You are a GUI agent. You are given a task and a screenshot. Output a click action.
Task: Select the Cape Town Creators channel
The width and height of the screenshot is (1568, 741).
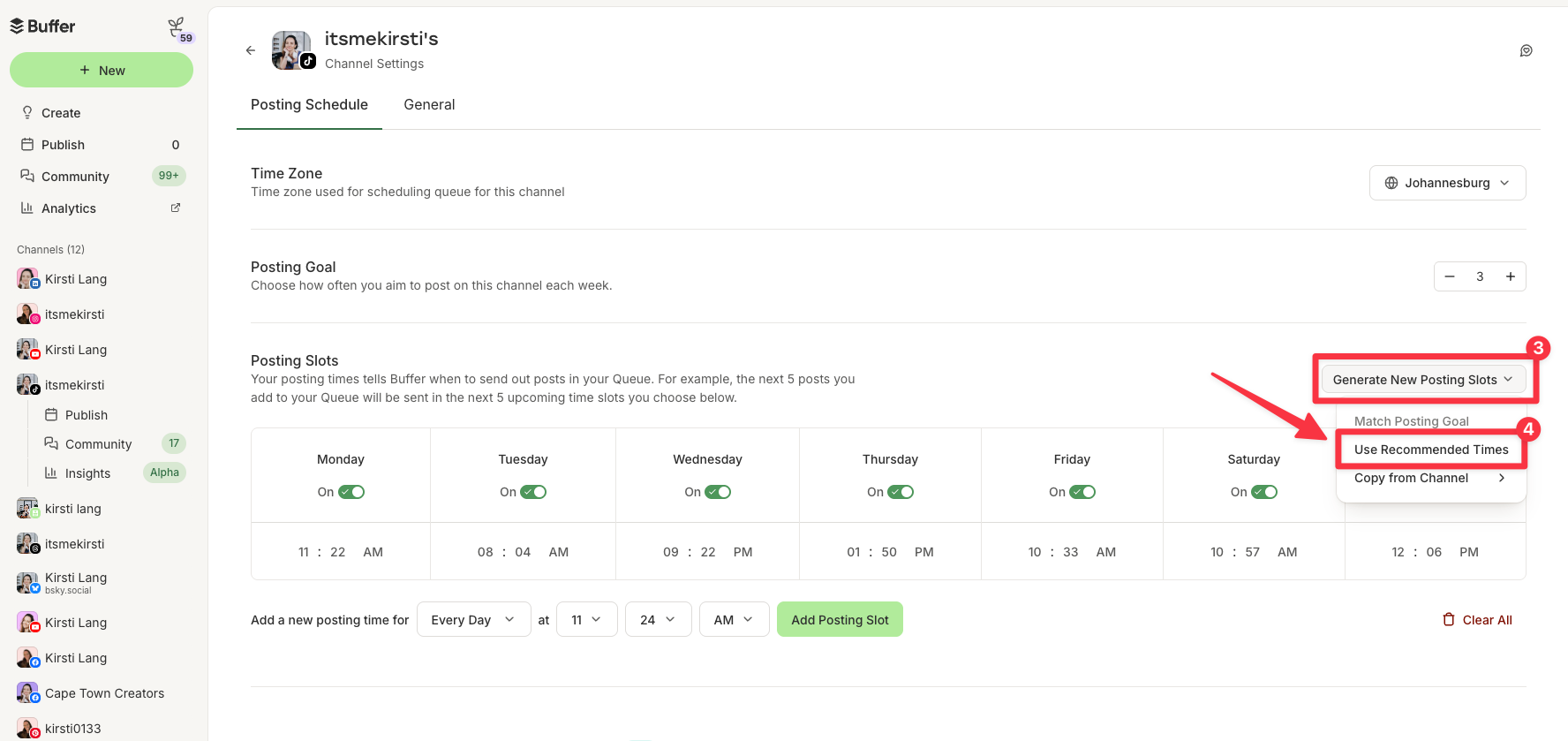[x=104, y=692]
